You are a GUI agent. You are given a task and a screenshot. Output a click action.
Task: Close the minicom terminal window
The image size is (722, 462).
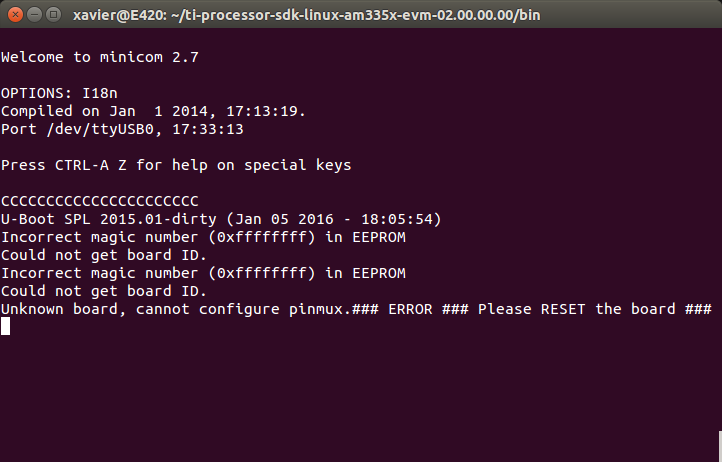tap(15, 15)
